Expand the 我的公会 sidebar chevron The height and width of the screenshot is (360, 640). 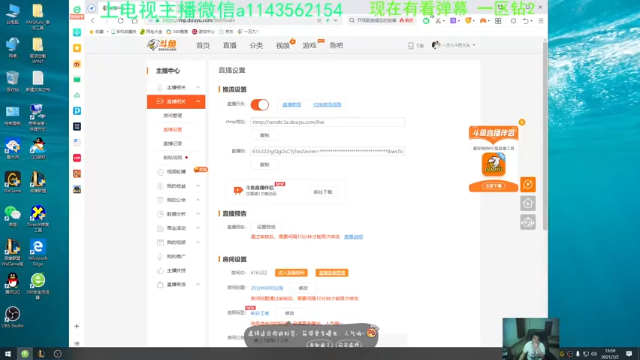(198, 200)
